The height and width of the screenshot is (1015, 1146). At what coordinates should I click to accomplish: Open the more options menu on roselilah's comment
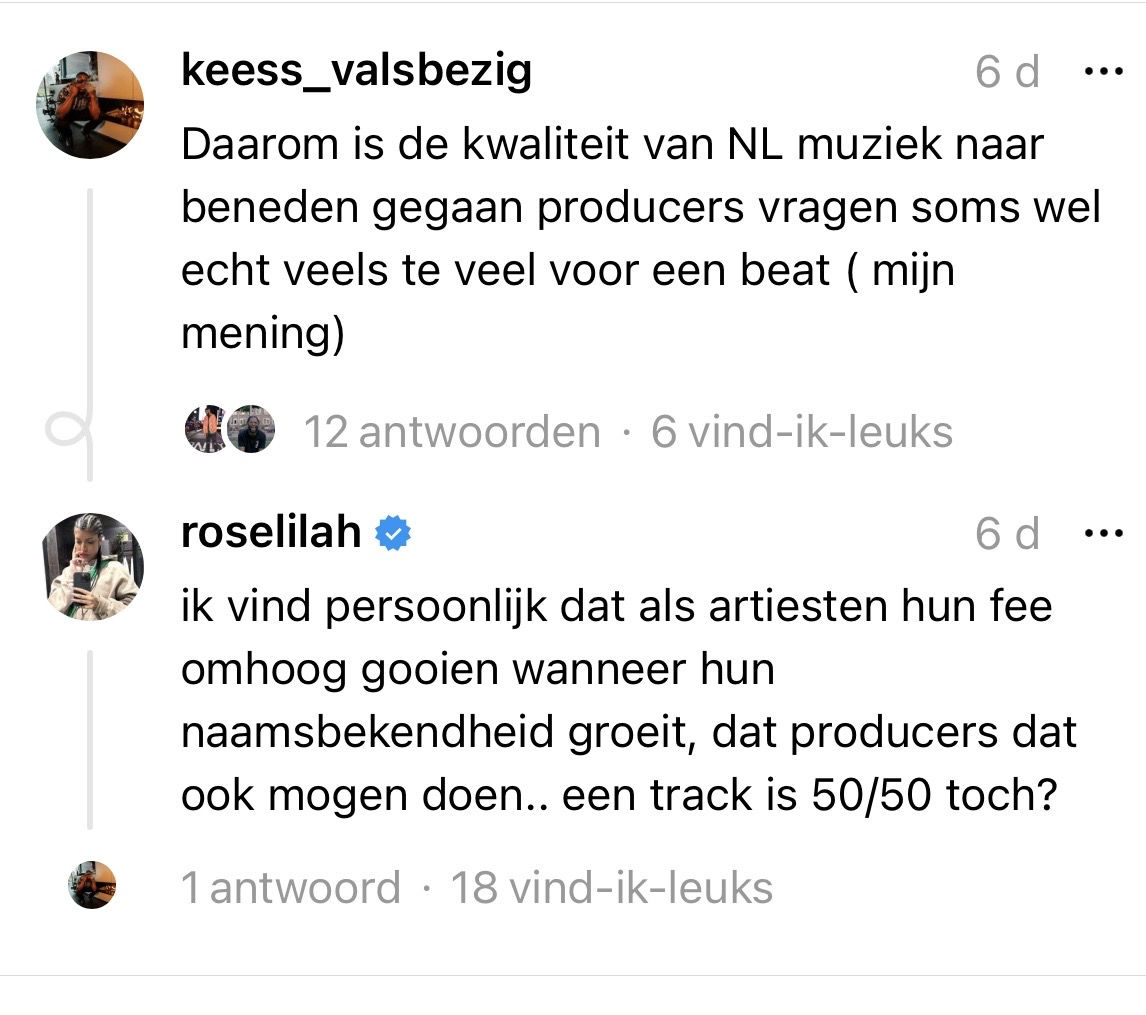[1104, 534]
